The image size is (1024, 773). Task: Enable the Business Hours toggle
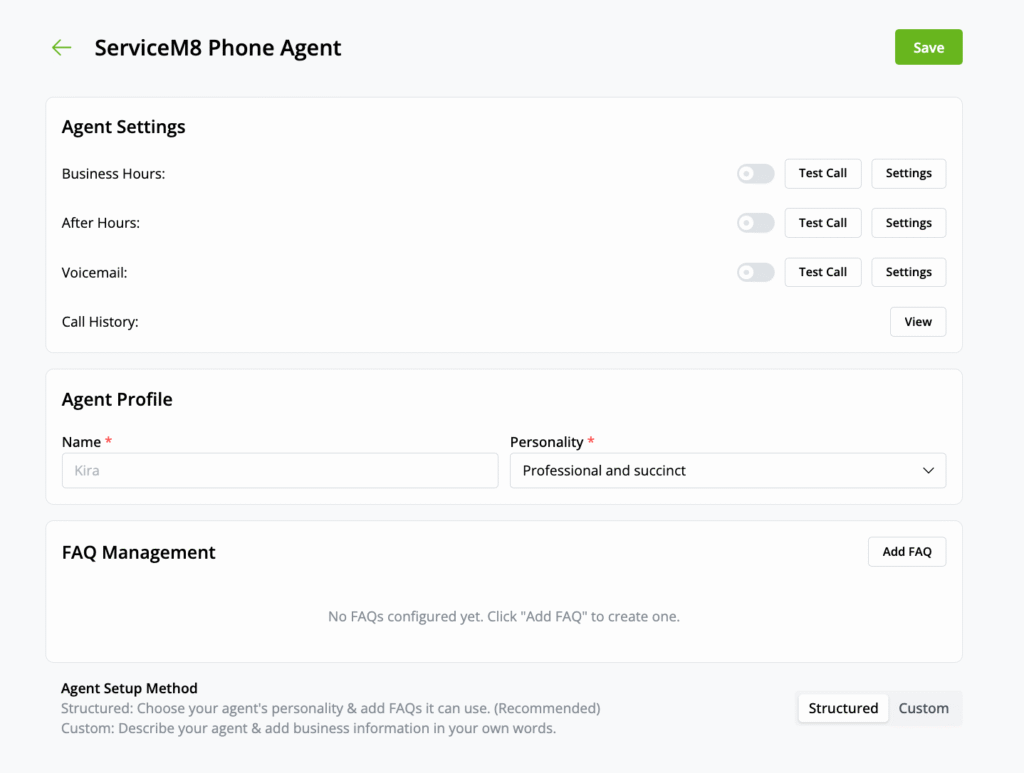(x=755, y=173)
